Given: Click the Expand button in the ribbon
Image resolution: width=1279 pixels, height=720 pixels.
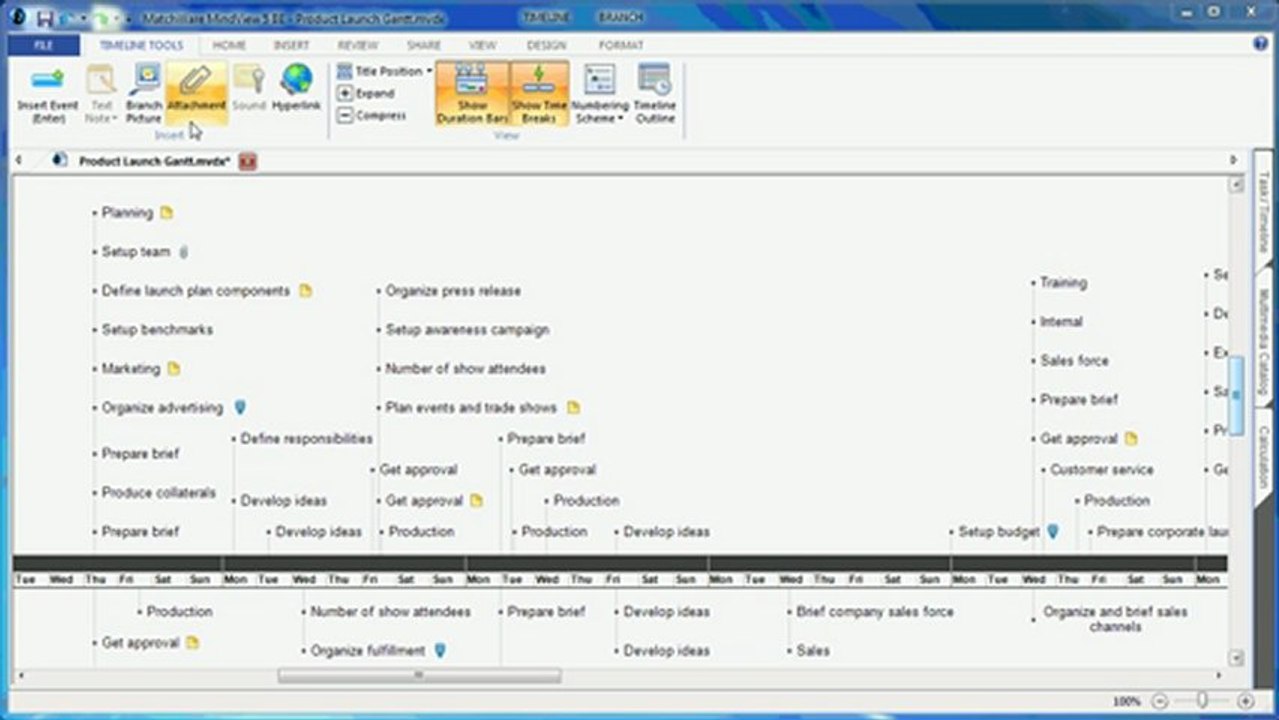Looking at the screenshot, I should [x=366, y=94].
